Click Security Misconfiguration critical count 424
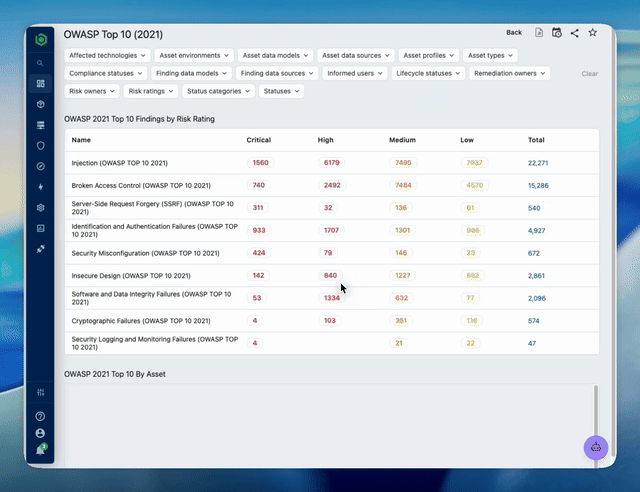This screenshot has height=492, width=640. point(259,253)
